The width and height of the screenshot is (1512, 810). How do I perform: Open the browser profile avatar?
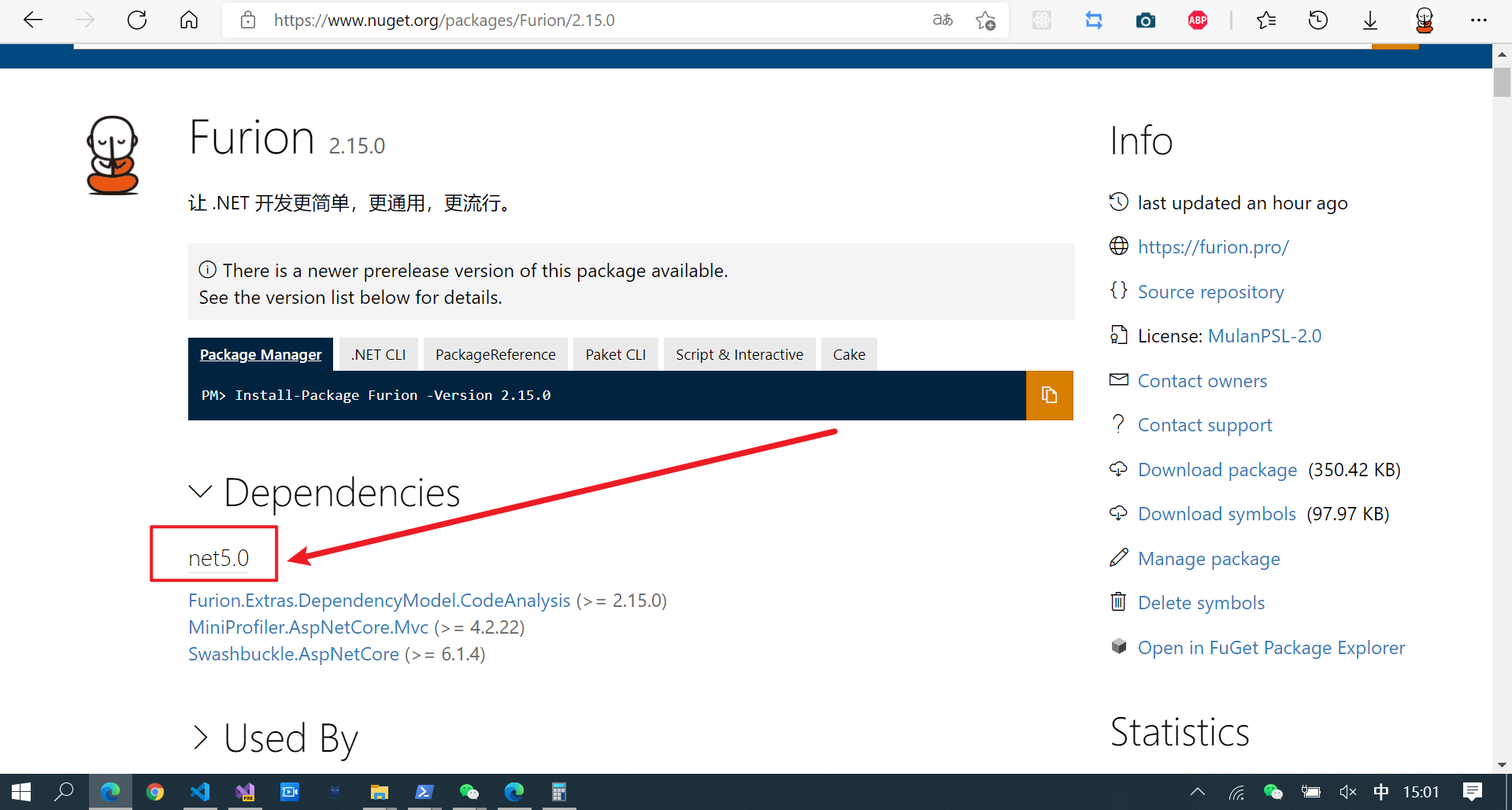(x=1424, y=20)
